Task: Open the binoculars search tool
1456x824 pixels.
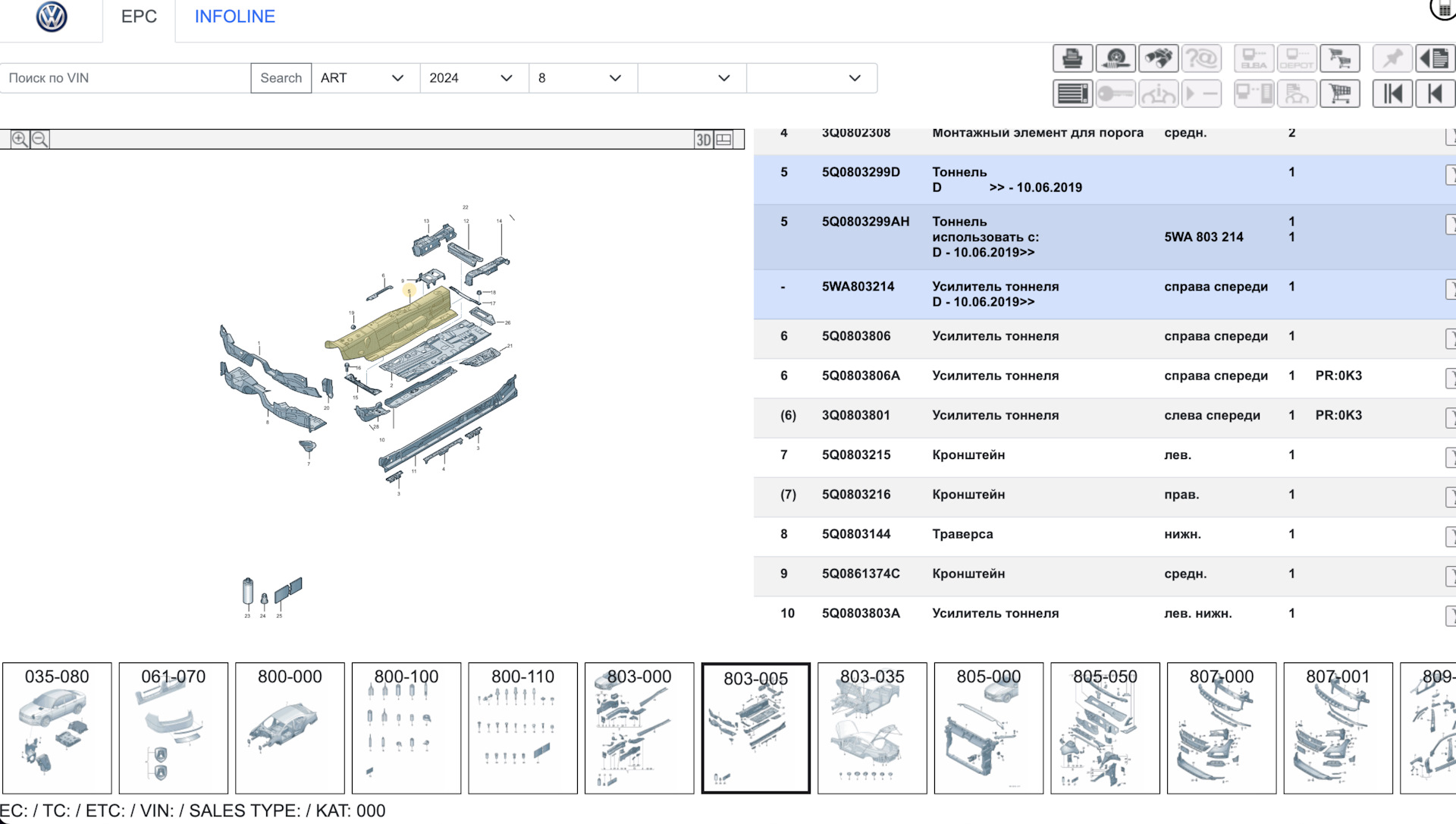Action: coord(1159,58)
